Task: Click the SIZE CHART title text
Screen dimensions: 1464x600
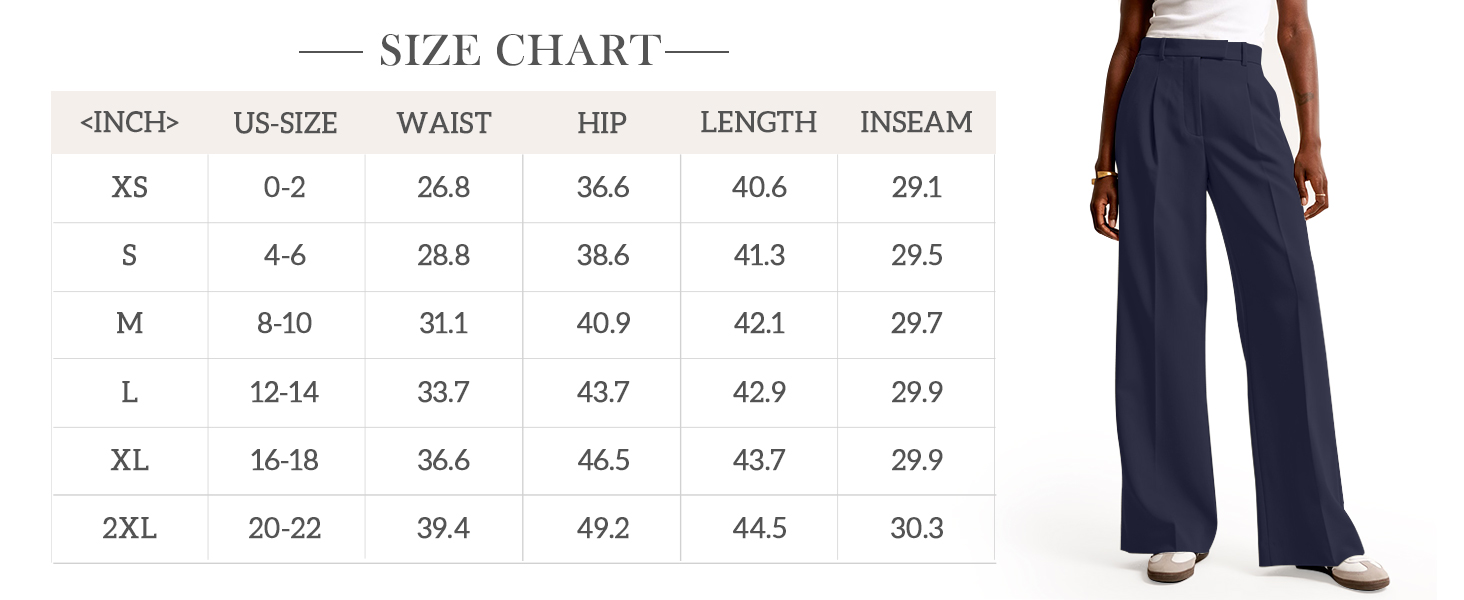Action: point(520,50)
